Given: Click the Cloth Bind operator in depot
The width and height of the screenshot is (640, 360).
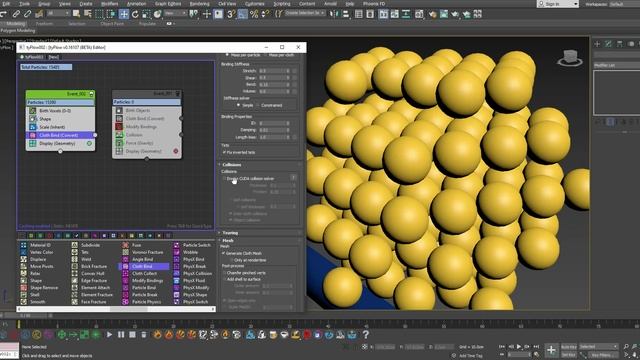Looking at the screenshot, I should click(144, 267).
